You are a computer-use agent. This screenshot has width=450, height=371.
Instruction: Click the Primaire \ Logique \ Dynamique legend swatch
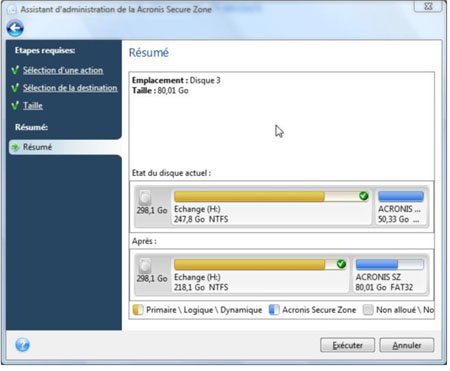pos(138,310)
